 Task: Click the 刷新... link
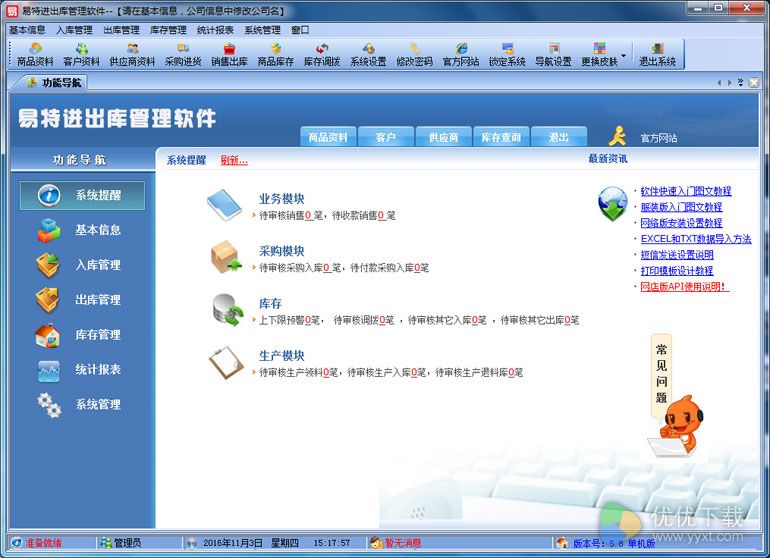pos(234,160)
